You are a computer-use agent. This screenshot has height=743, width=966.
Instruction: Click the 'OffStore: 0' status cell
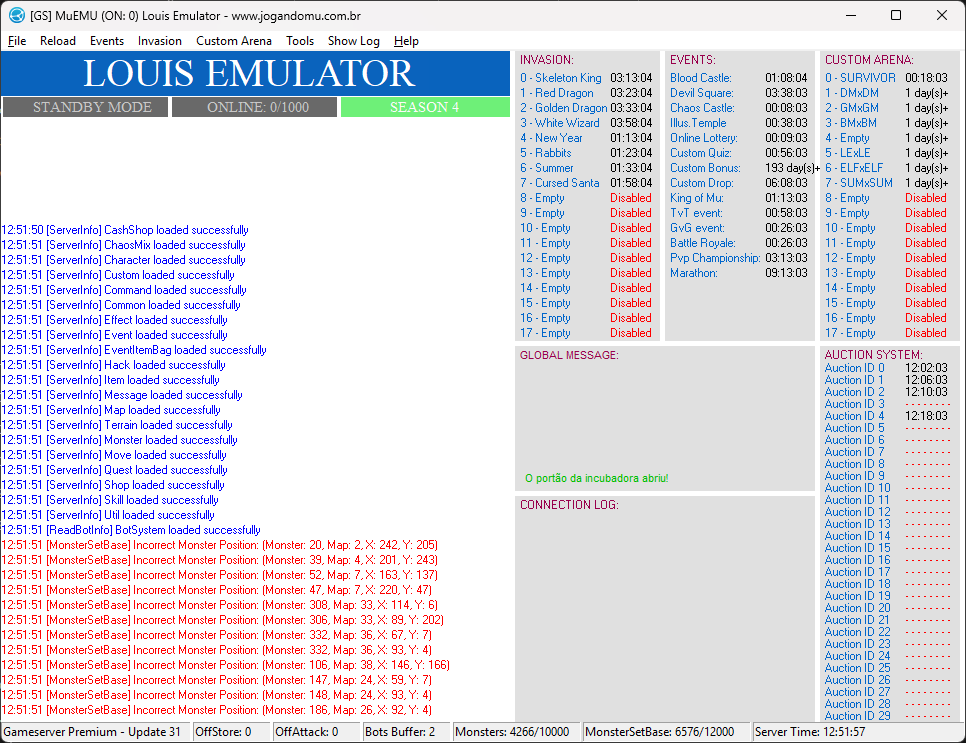(x=232, y=732)
